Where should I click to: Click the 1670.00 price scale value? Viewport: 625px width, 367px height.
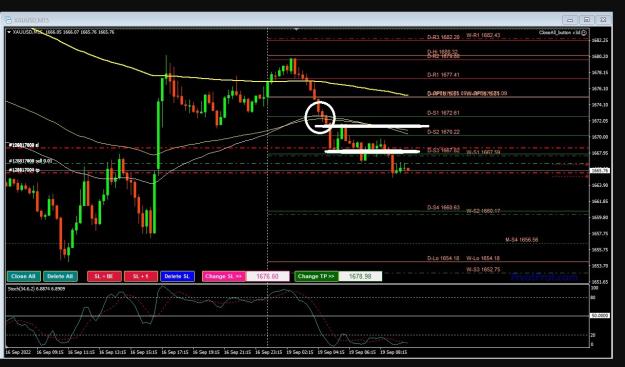tap(599, 137)
